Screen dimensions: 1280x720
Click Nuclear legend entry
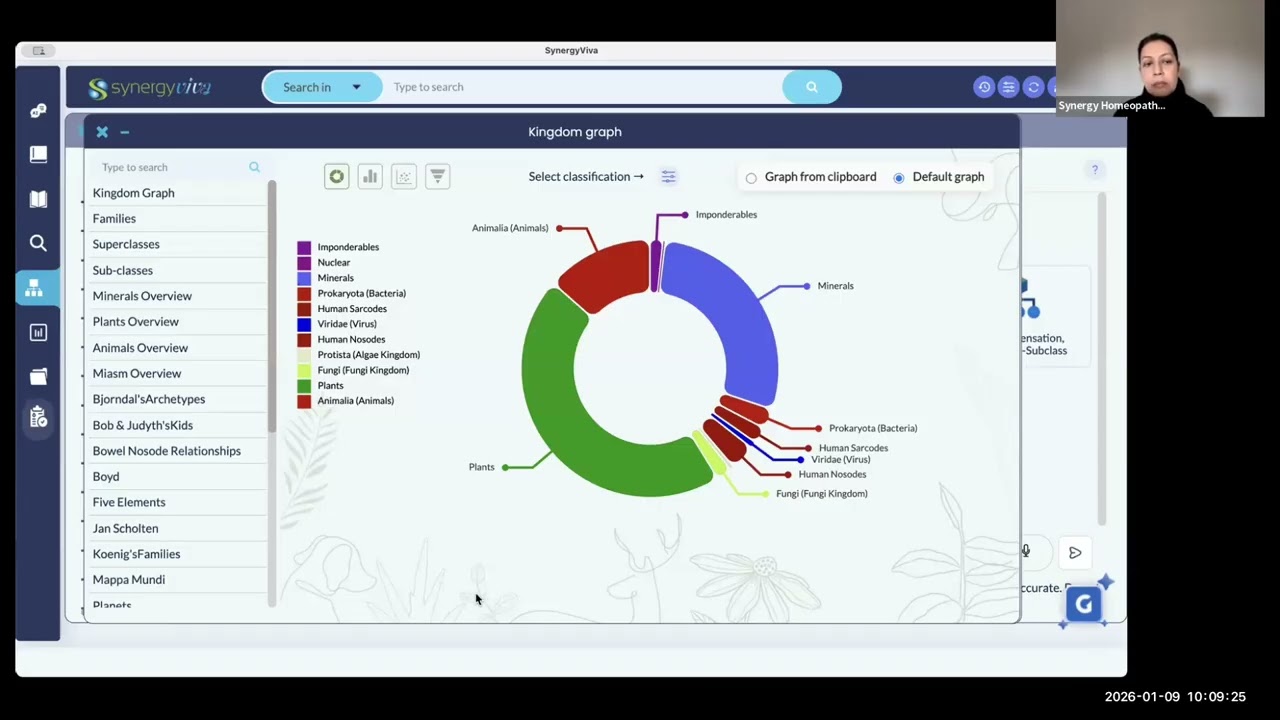334,263
